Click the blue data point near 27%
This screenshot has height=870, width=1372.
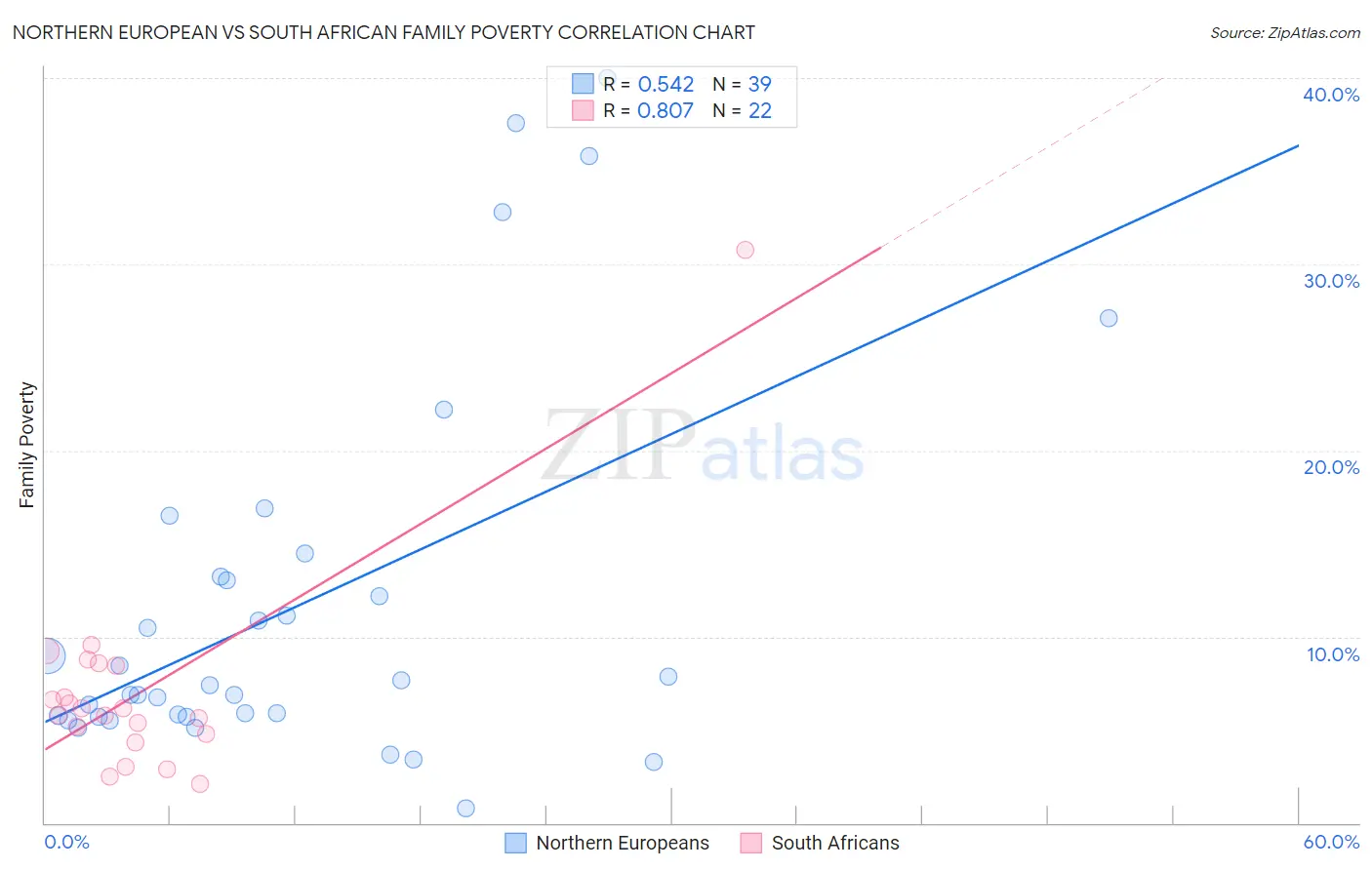tap(1109, 318)
